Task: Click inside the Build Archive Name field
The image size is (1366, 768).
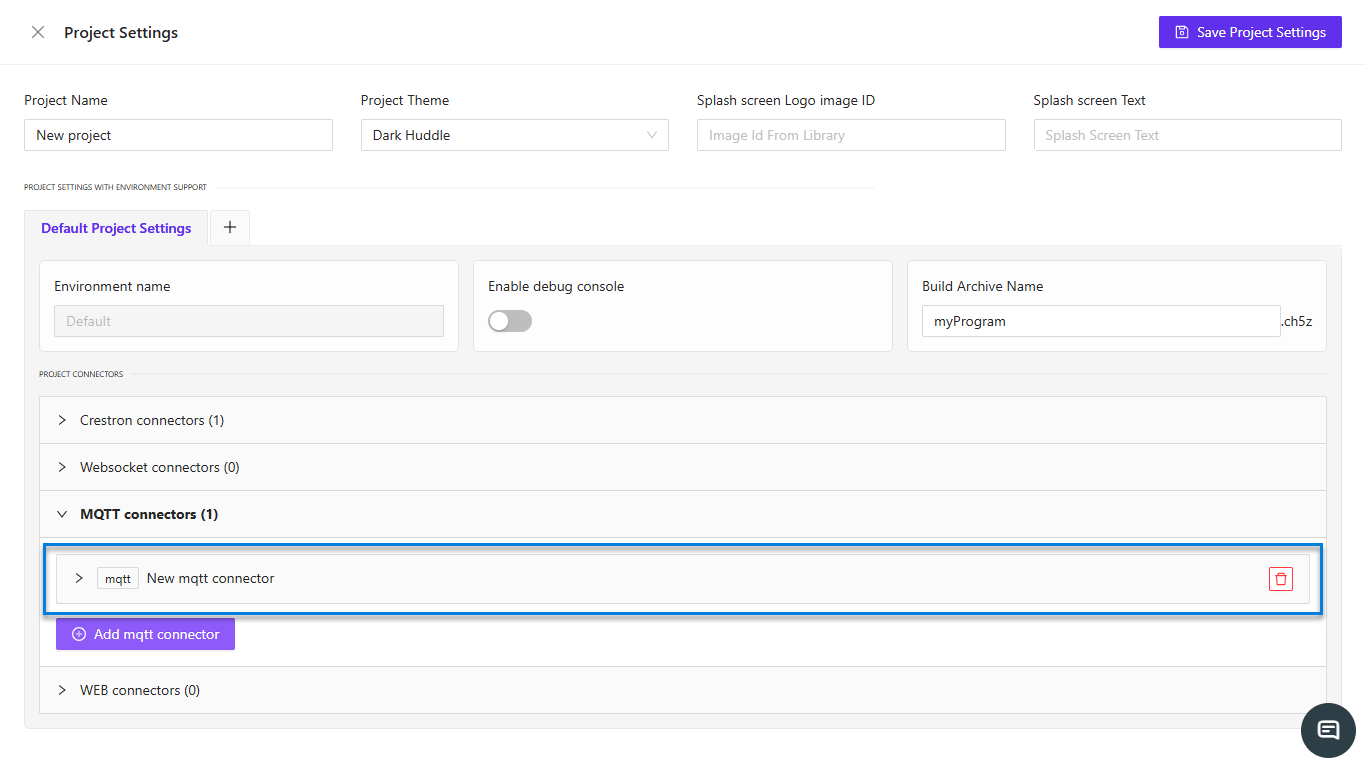Action: pos(1100,320)
